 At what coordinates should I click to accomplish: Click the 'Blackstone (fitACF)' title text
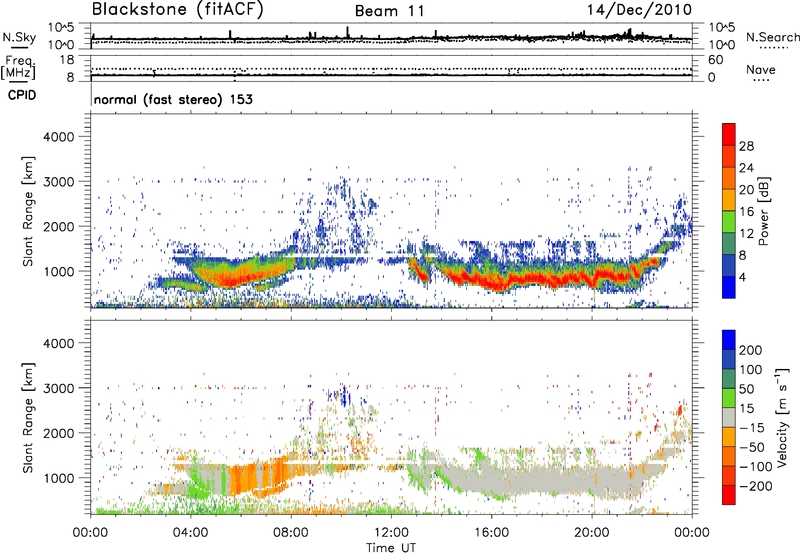coord(177,9)
